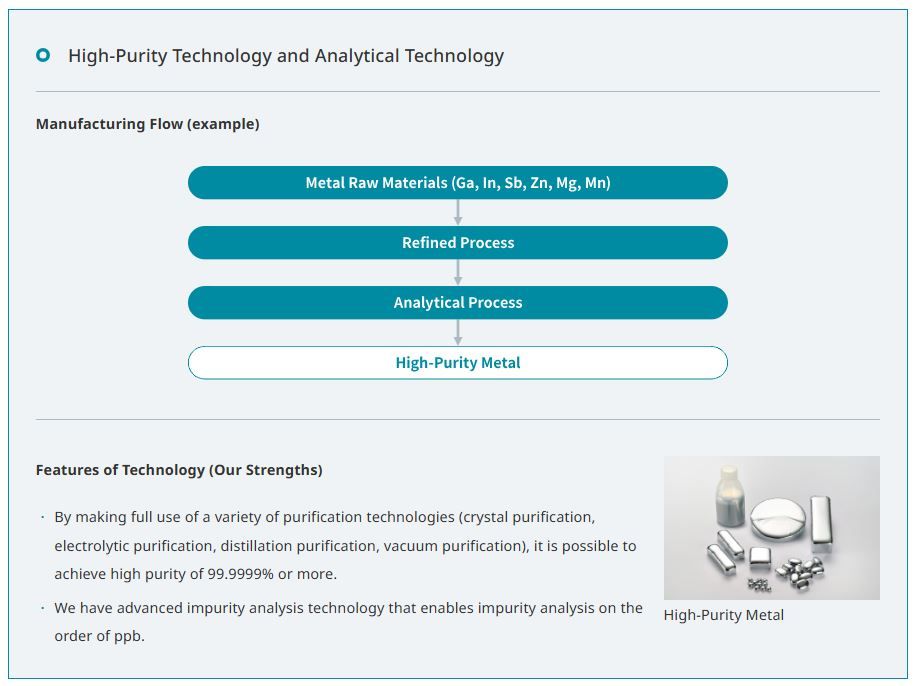Select the Metal Raw Materials flow box
The width and height of the screenshot is (915, 686).
(457, 183)
